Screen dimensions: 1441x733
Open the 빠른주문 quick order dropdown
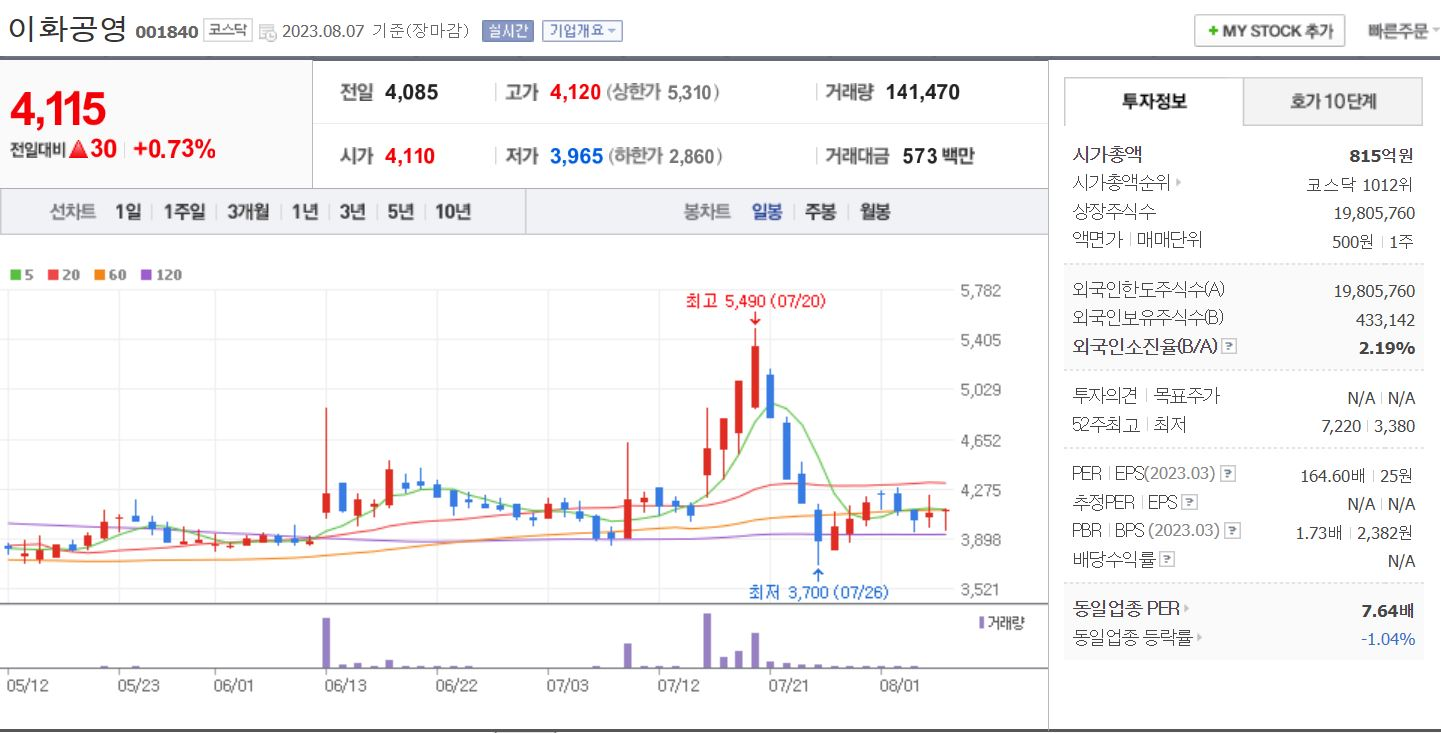coord(1402,31)
